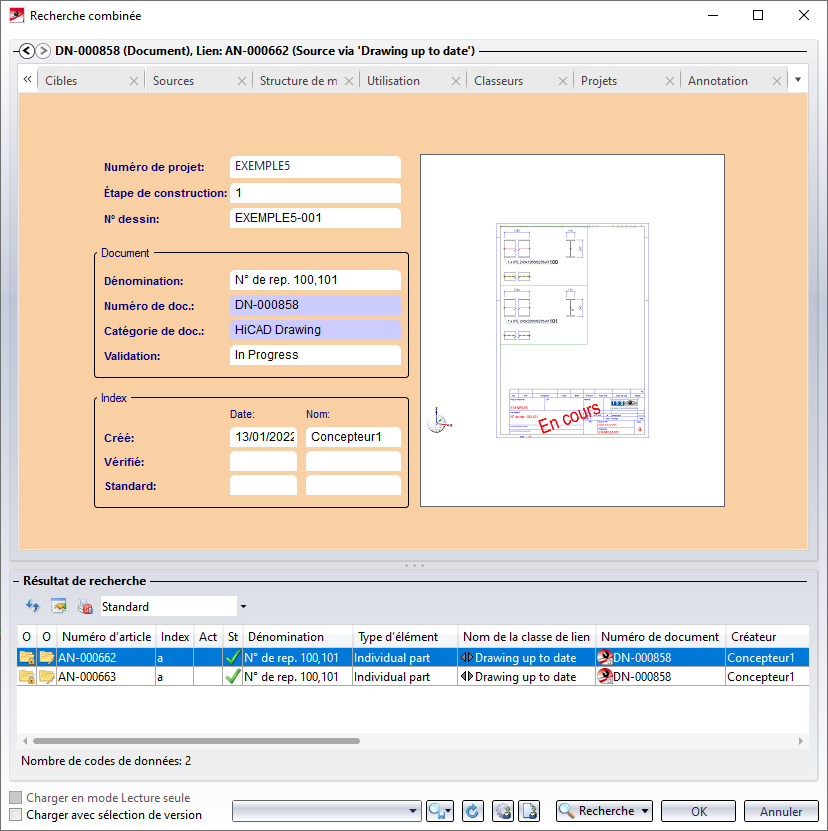This screenshot has width=828, height=831.
Task: Open the Standard view dropdown
Action: tap(243, 606)
